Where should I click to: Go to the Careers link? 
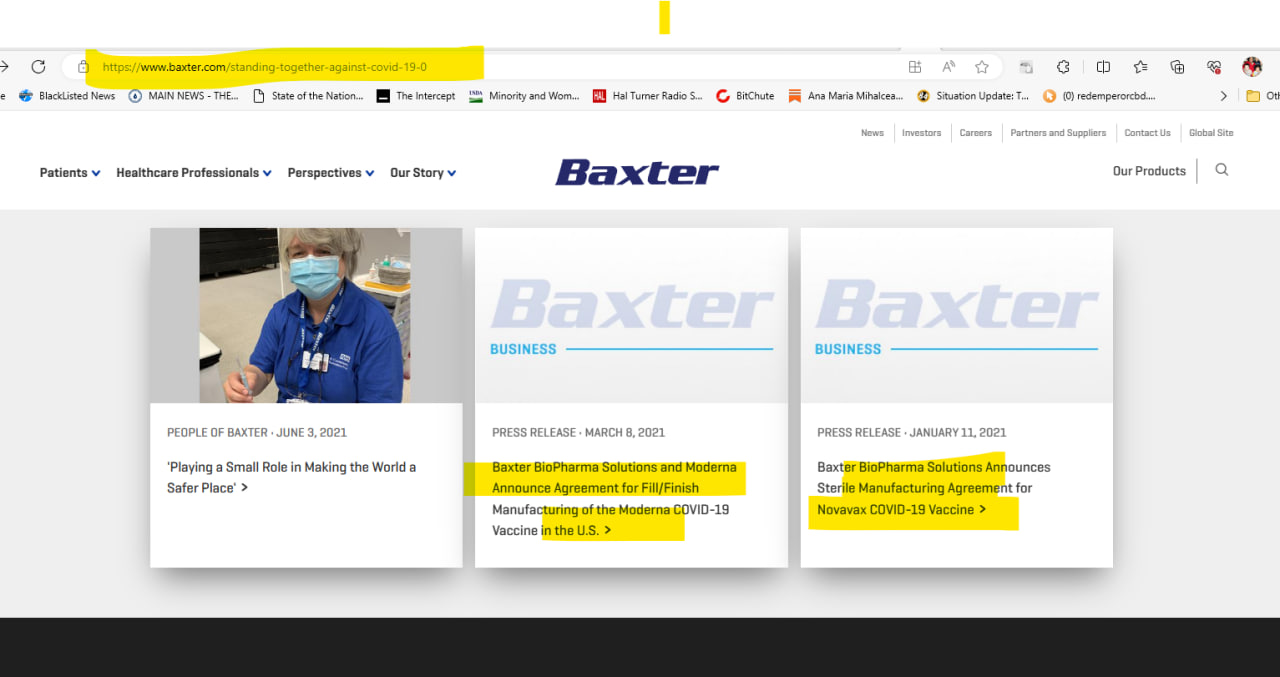(x=976, y=133)
